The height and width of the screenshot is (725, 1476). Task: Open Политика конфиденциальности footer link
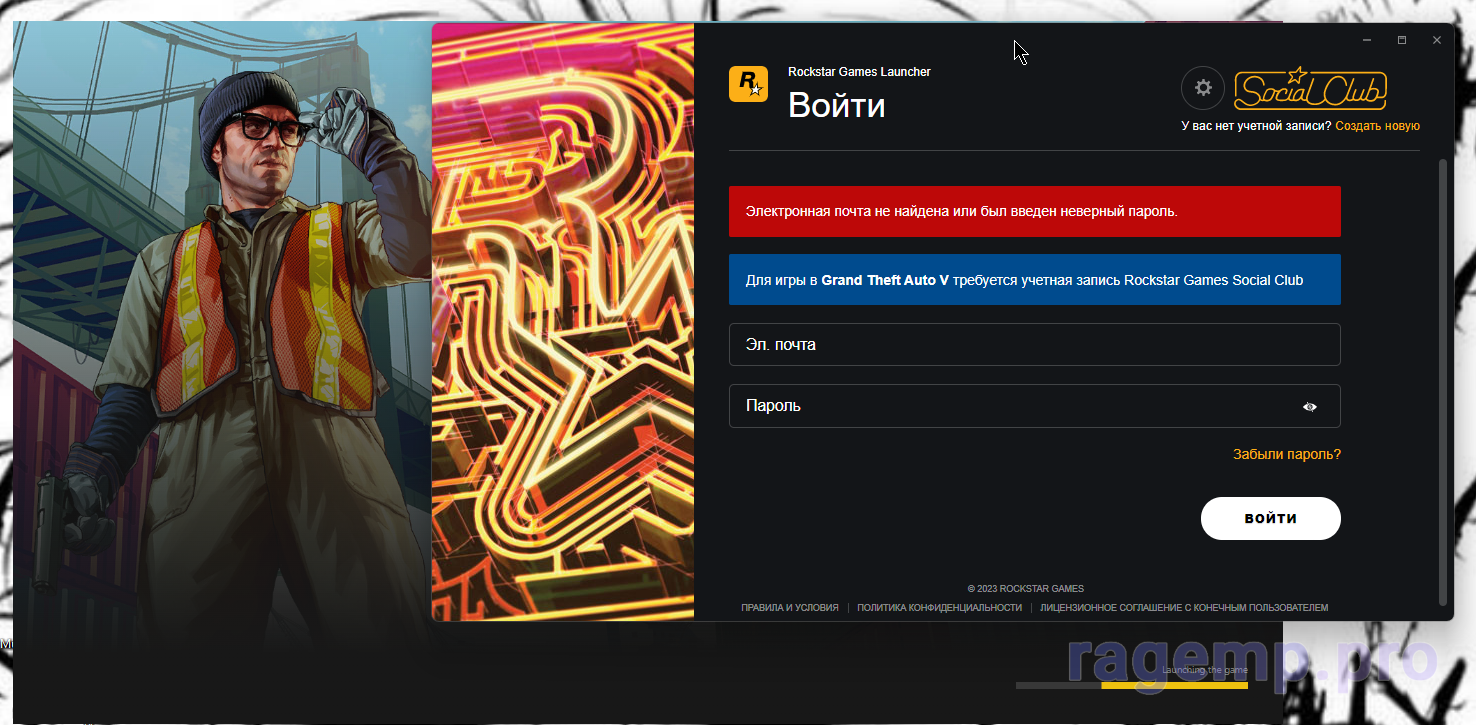tap(939, 608)
